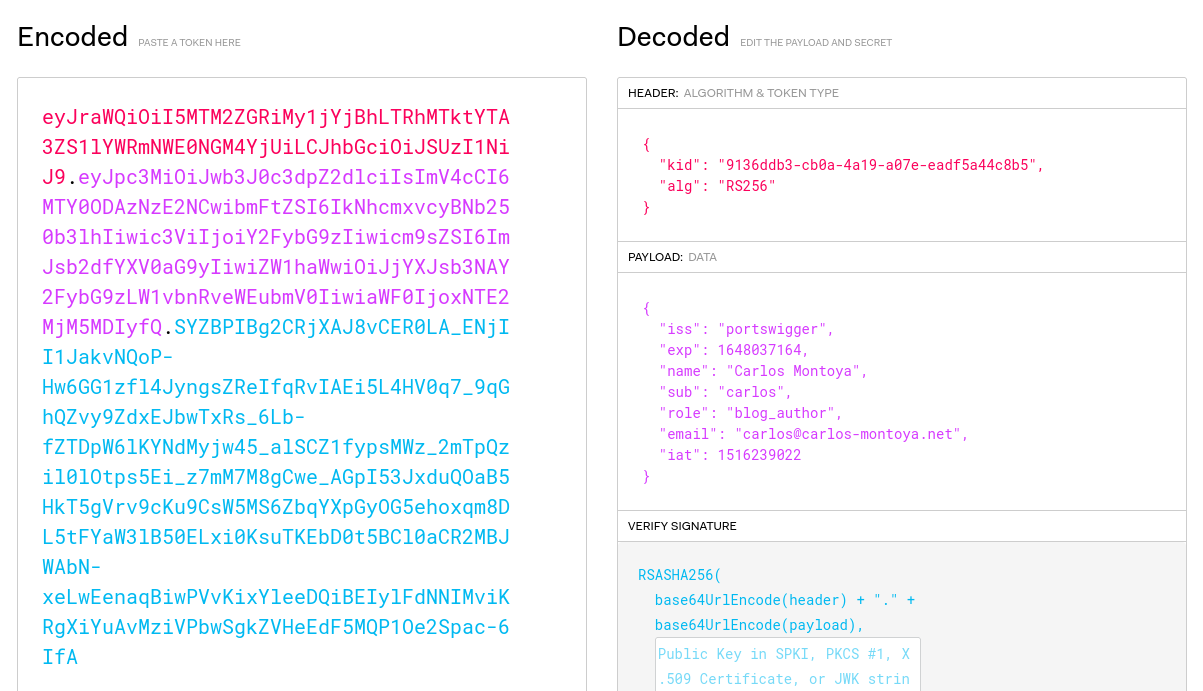Click the blue encoded signature segment
The image size is (1203, 691).
pyautogui.click(x=276, y=492)
